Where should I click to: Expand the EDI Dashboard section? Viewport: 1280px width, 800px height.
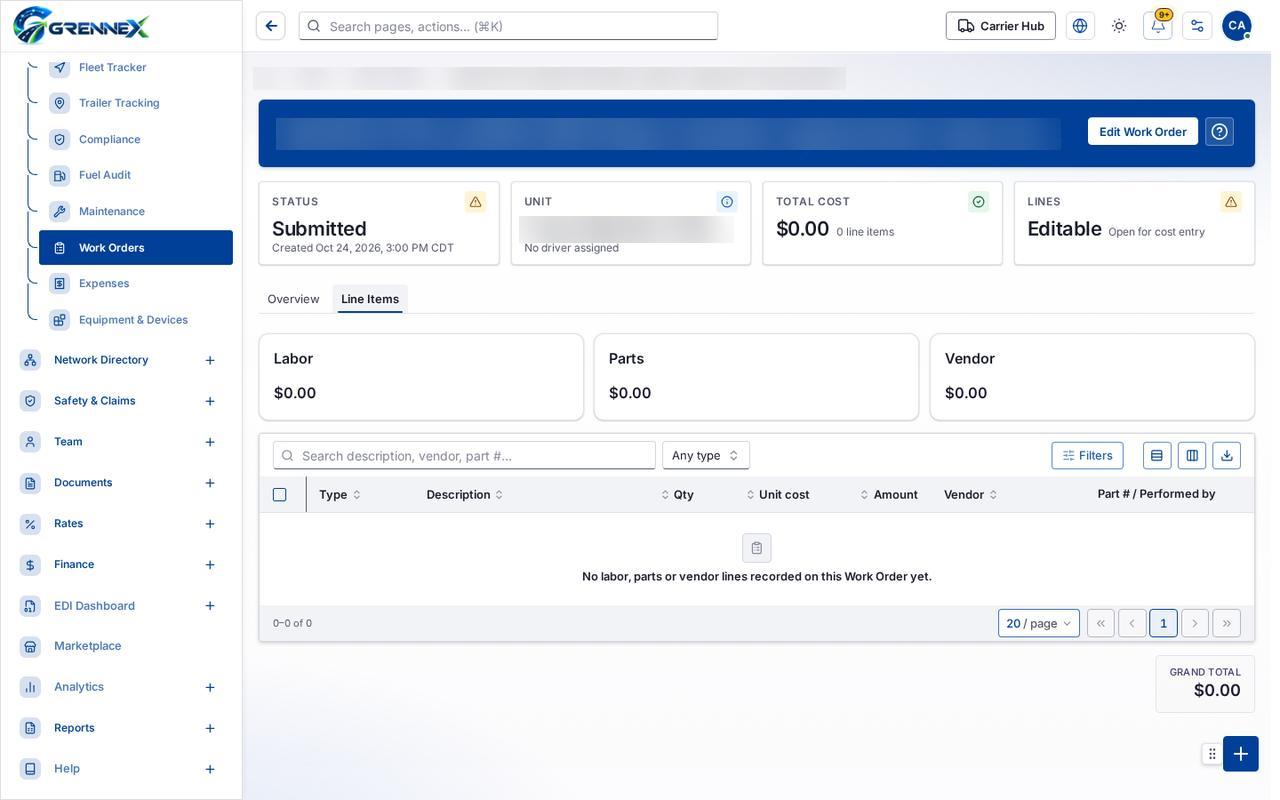click(x=210, y=606)
